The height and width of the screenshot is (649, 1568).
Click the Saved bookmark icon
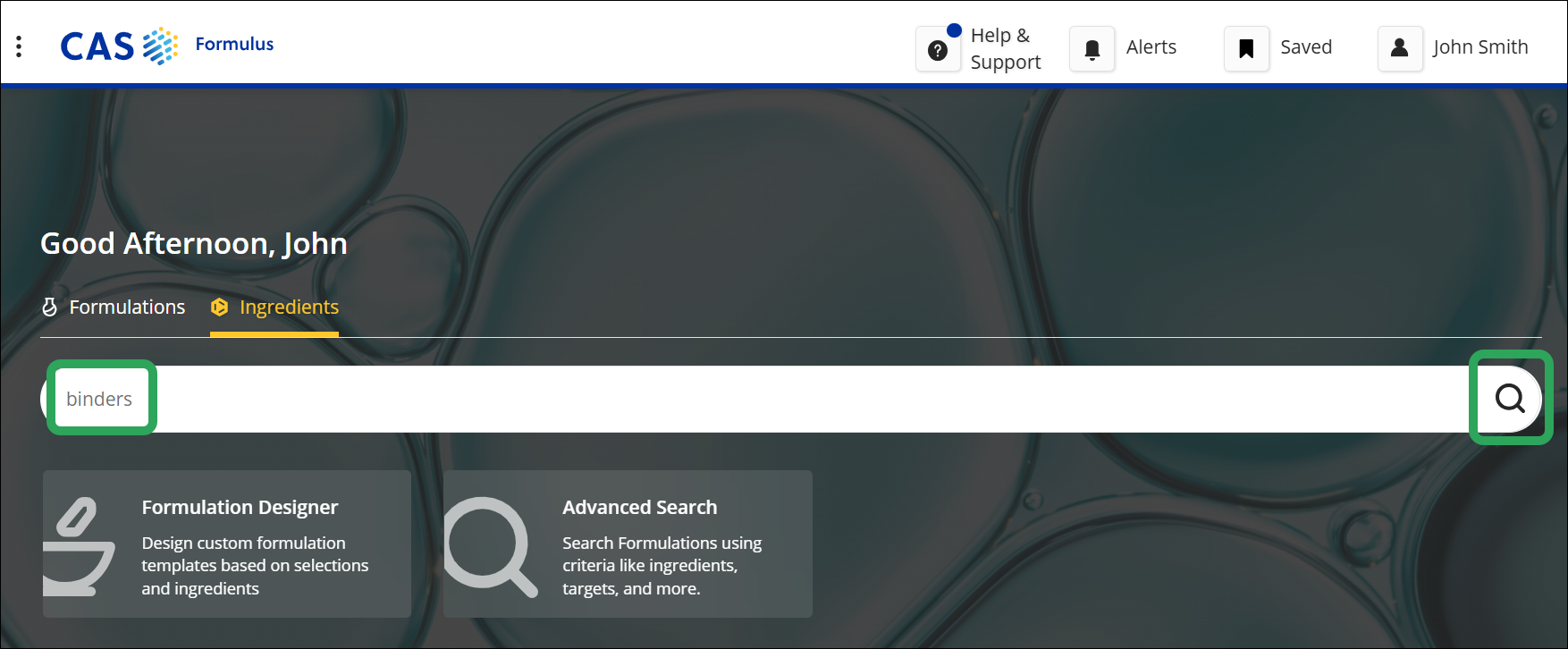1246,49
